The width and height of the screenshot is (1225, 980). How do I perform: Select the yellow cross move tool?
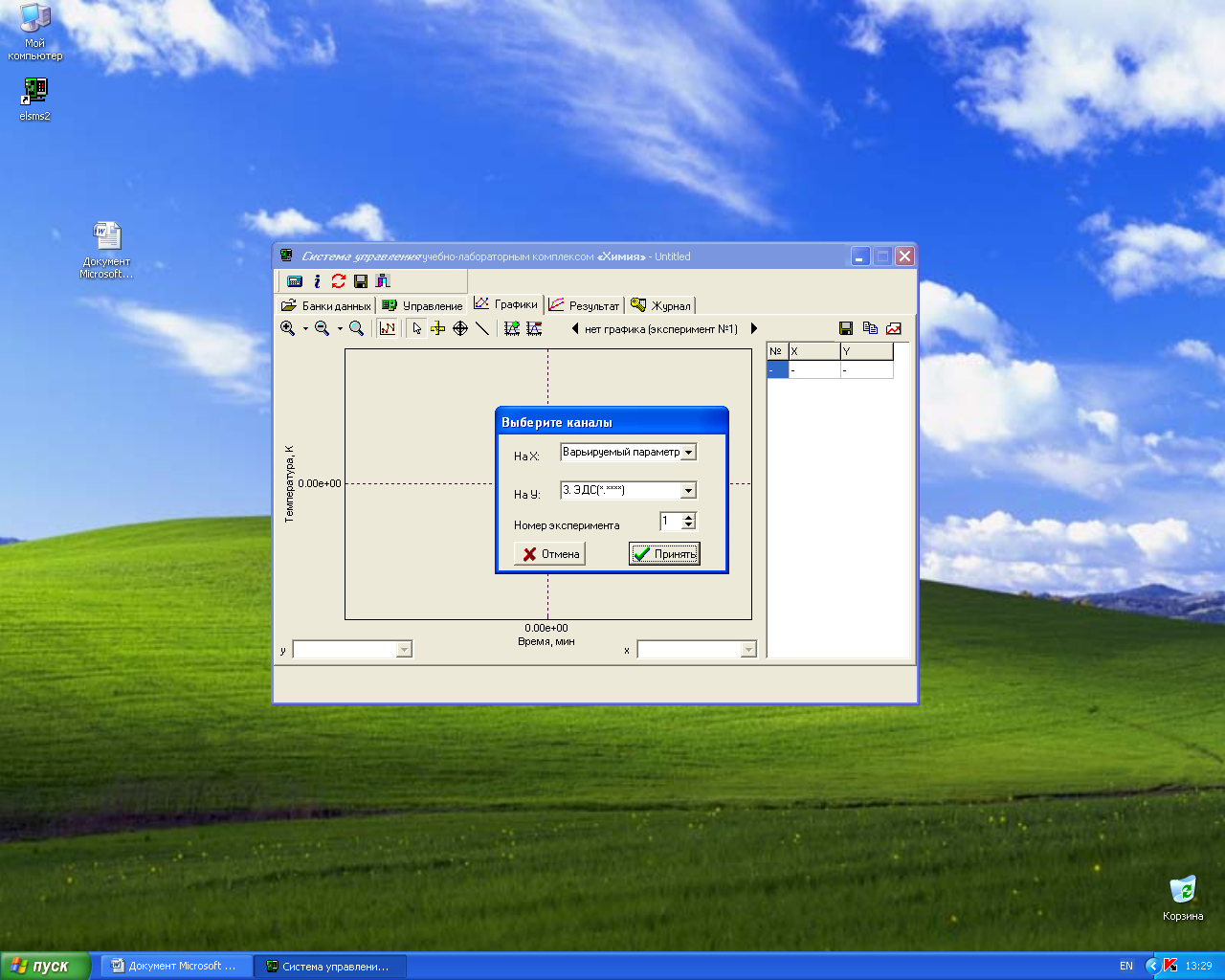click(x=438, y=328)
